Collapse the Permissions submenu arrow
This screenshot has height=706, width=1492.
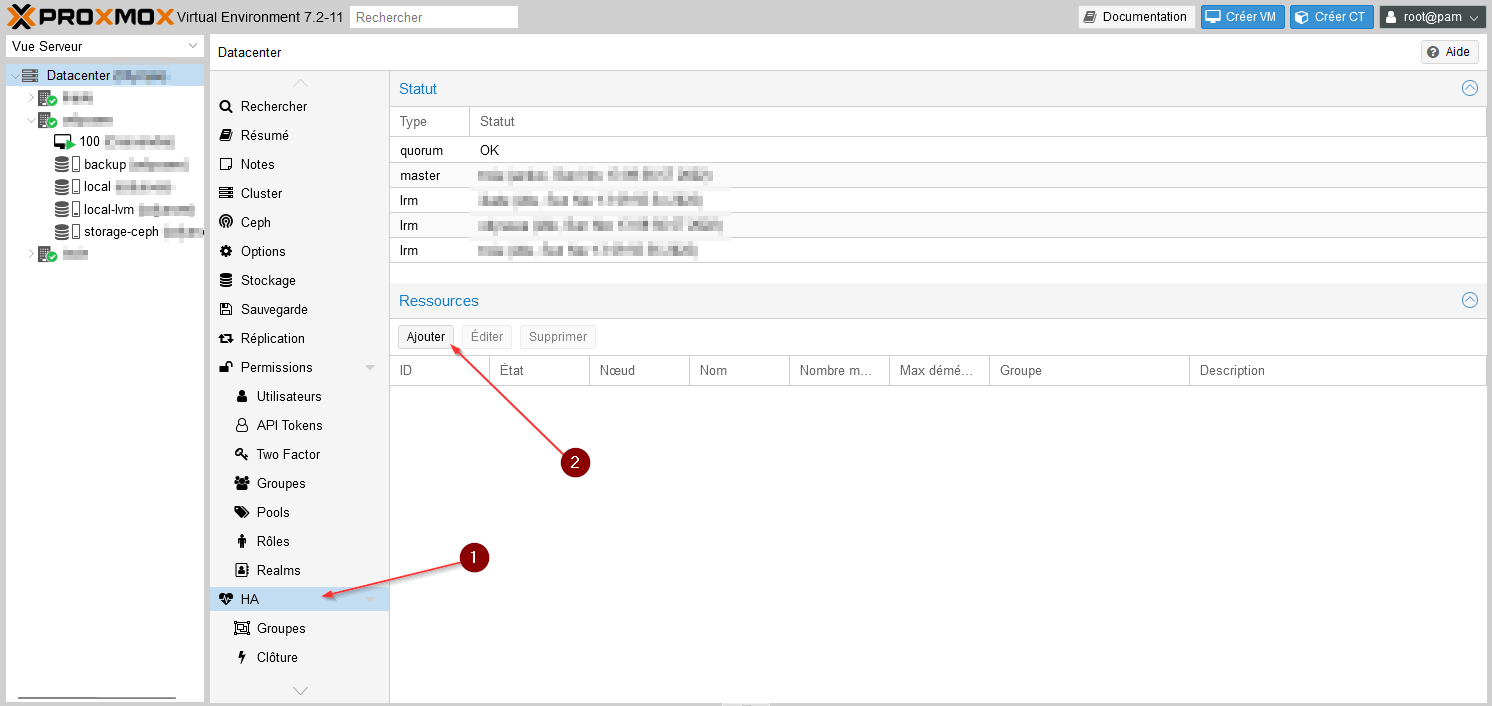coord(370,368)
